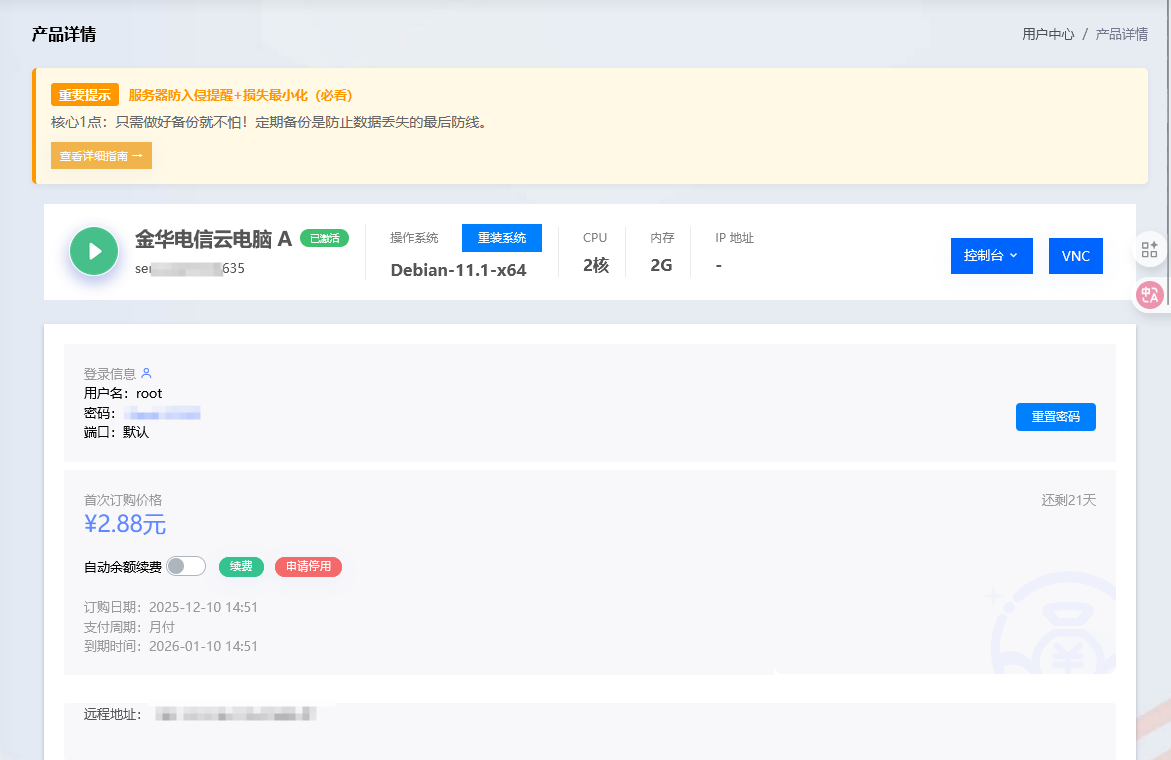Click the green 续费 button
Image resolution: width=1171 pixels, height=760 pixels.
point(241,567)
